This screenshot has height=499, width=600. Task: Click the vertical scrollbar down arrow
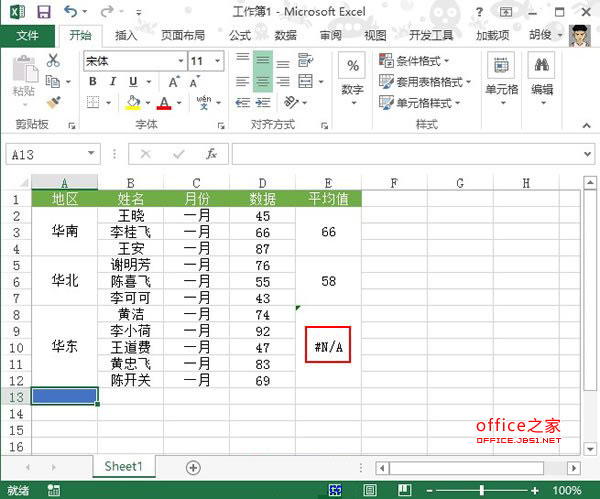click(x=590, y=448)
